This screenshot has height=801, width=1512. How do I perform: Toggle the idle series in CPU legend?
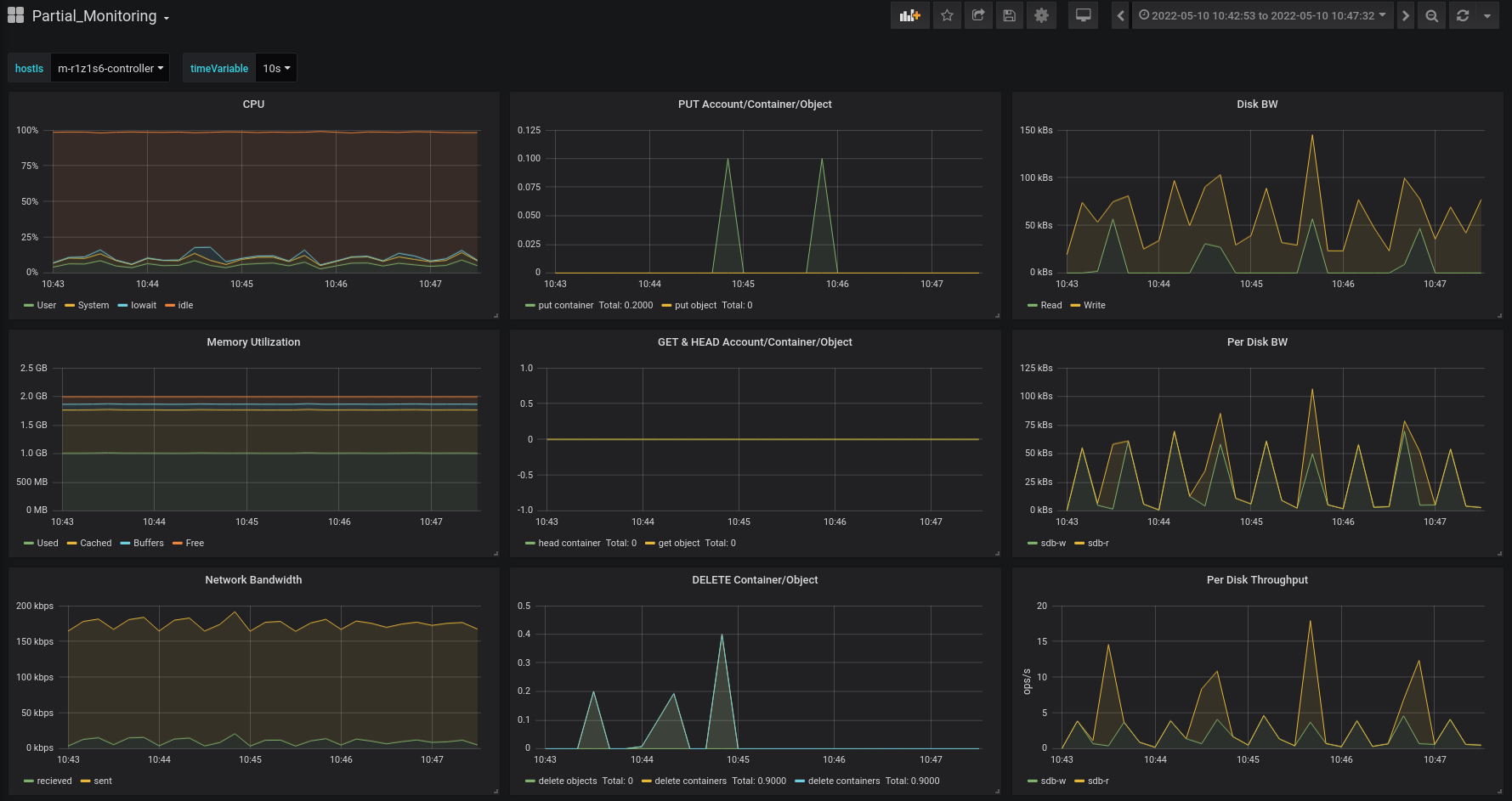tap(185, 305)
